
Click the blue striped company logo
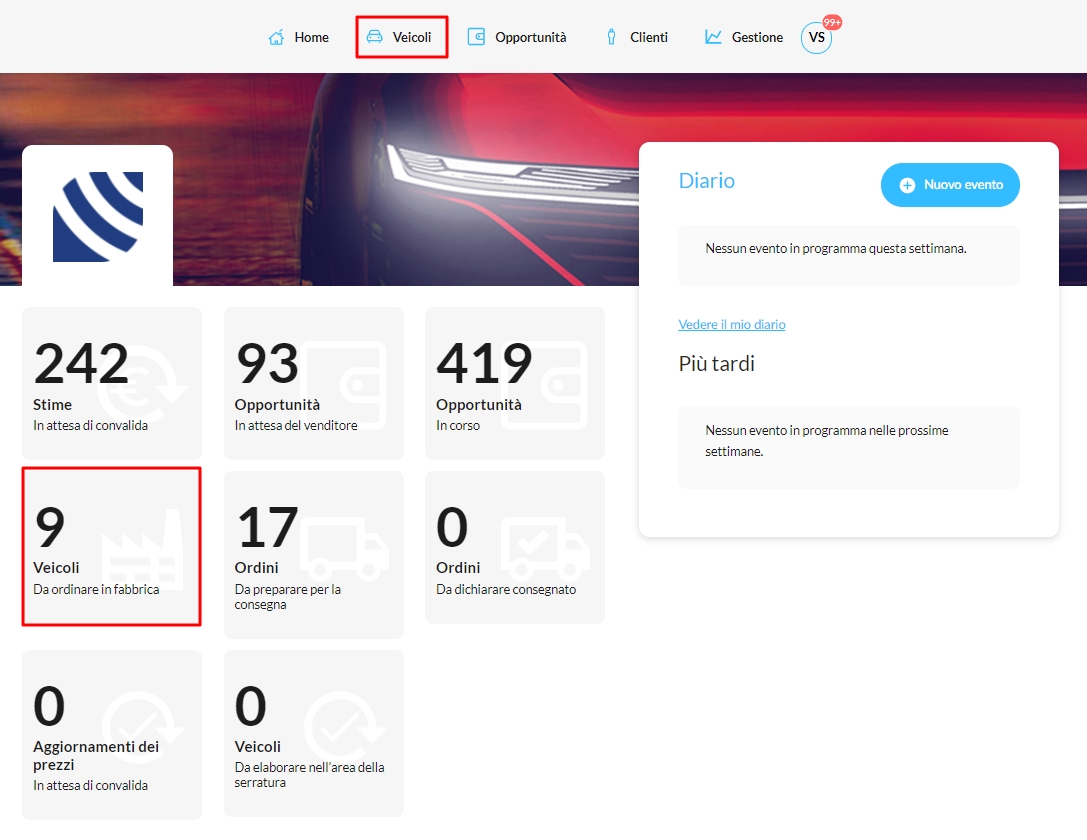tap(98, 216)
